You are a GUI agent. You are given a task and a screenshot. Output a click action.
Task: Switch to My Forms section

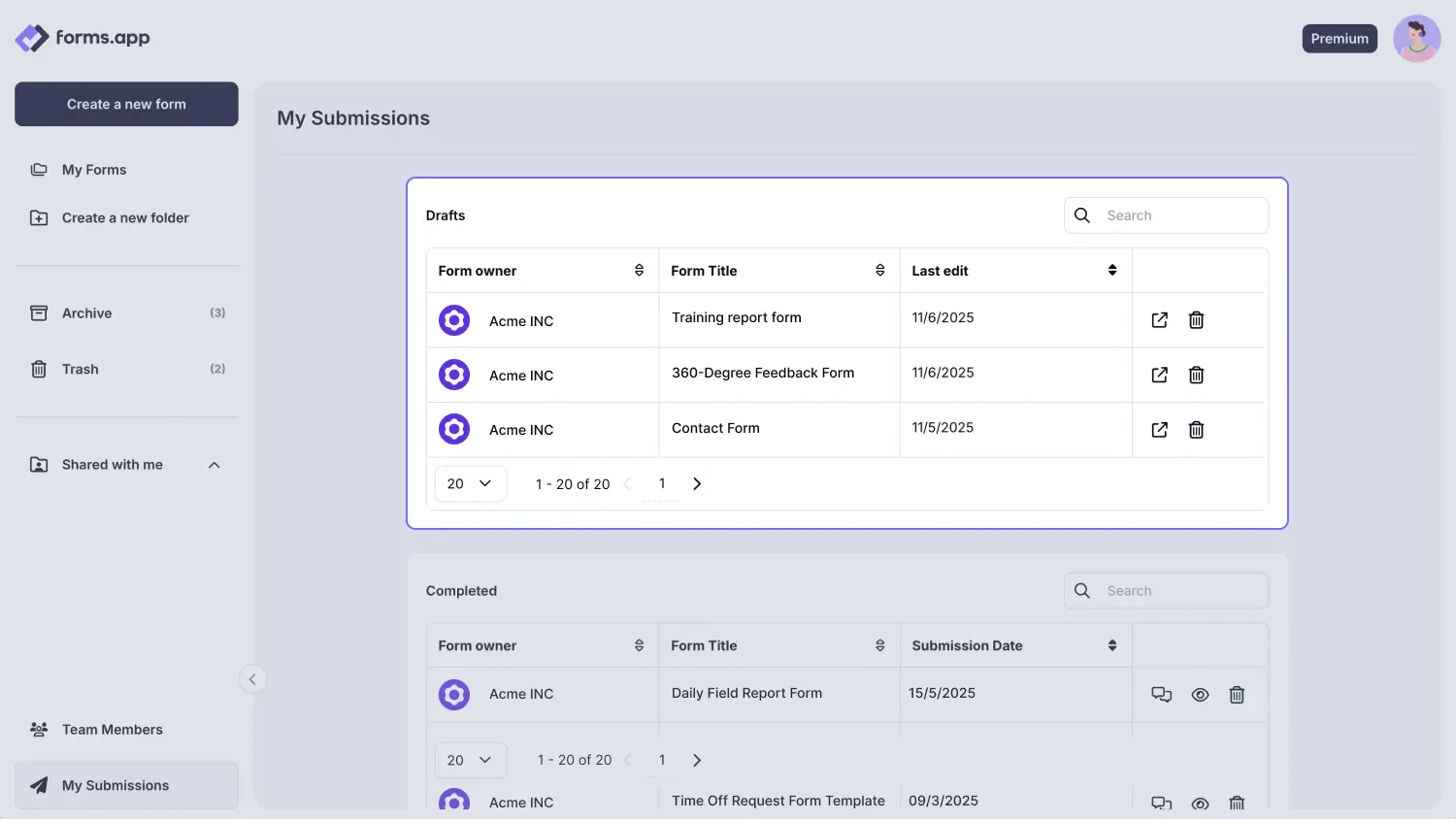click(93, 169)
